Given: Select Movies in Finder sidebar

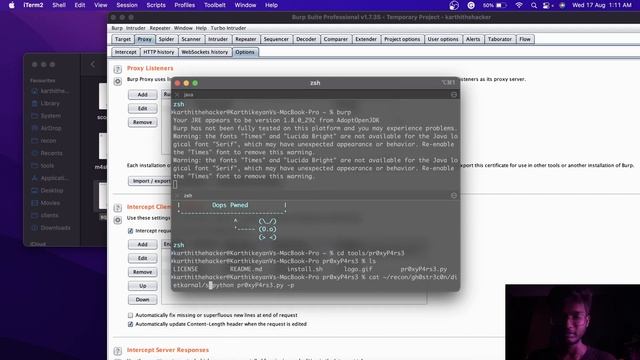Looking at the screenshot, I should coord(50,203).
